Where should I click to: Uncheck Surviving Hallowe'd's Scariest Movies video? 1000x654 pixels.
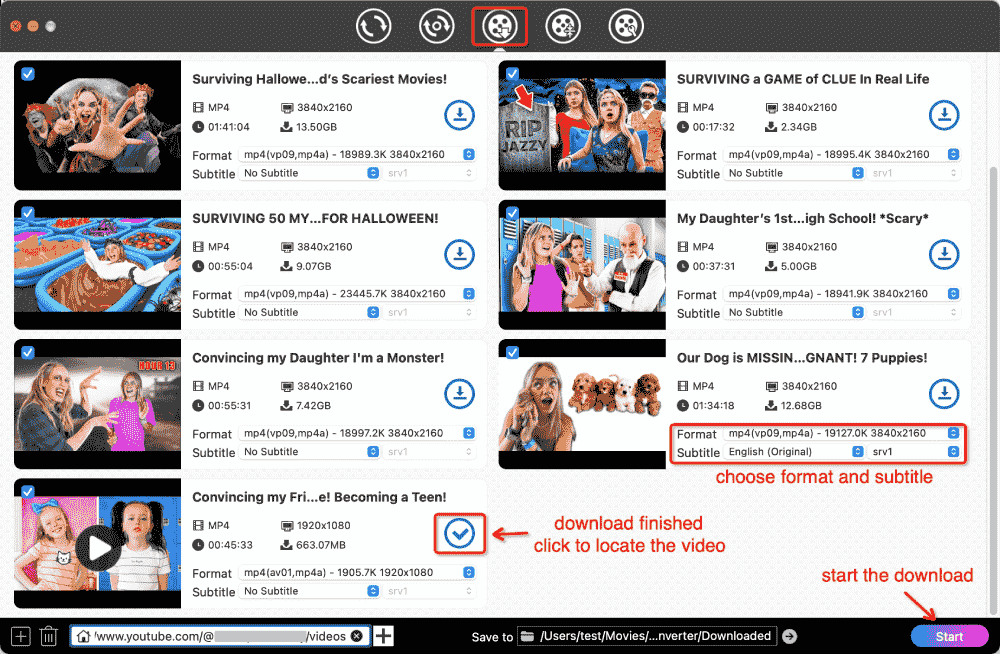point(27,72)
